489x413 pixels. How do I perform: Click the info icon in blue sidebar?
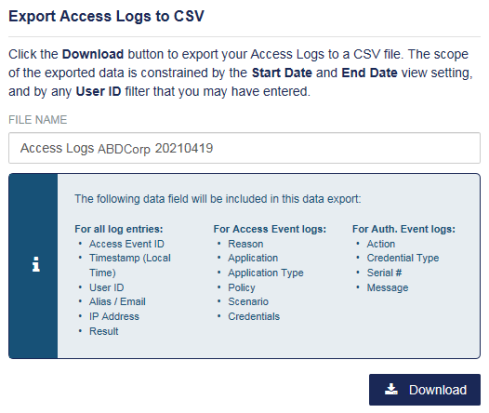pos(36,265)
